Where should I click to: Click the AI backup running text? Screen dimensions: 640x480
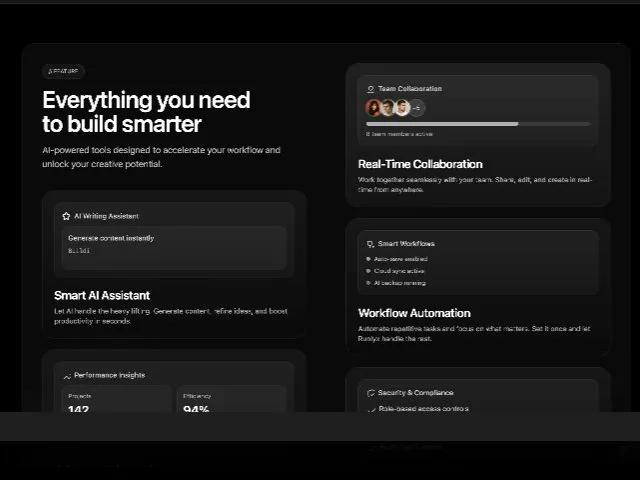tap(400, 283)
